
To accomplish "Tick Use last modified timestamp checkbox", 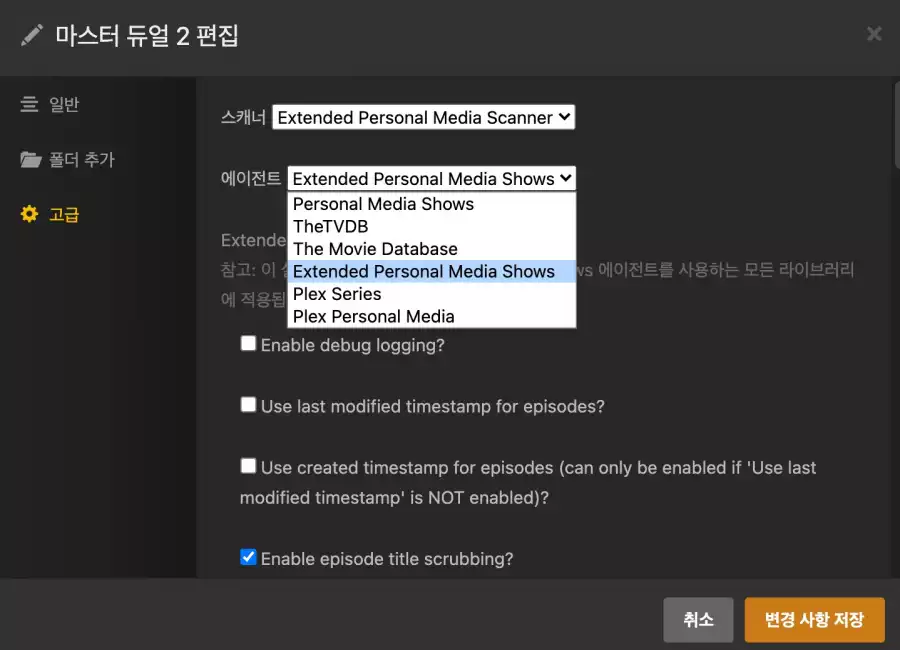I will tap(248, 405).
